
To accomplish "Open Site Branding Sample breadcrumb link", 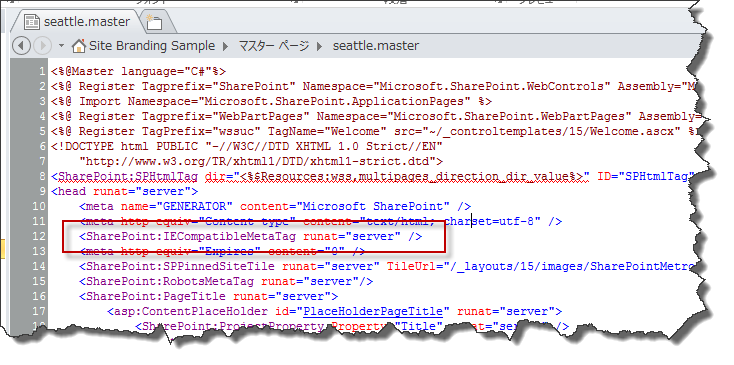I will (152, 46).
